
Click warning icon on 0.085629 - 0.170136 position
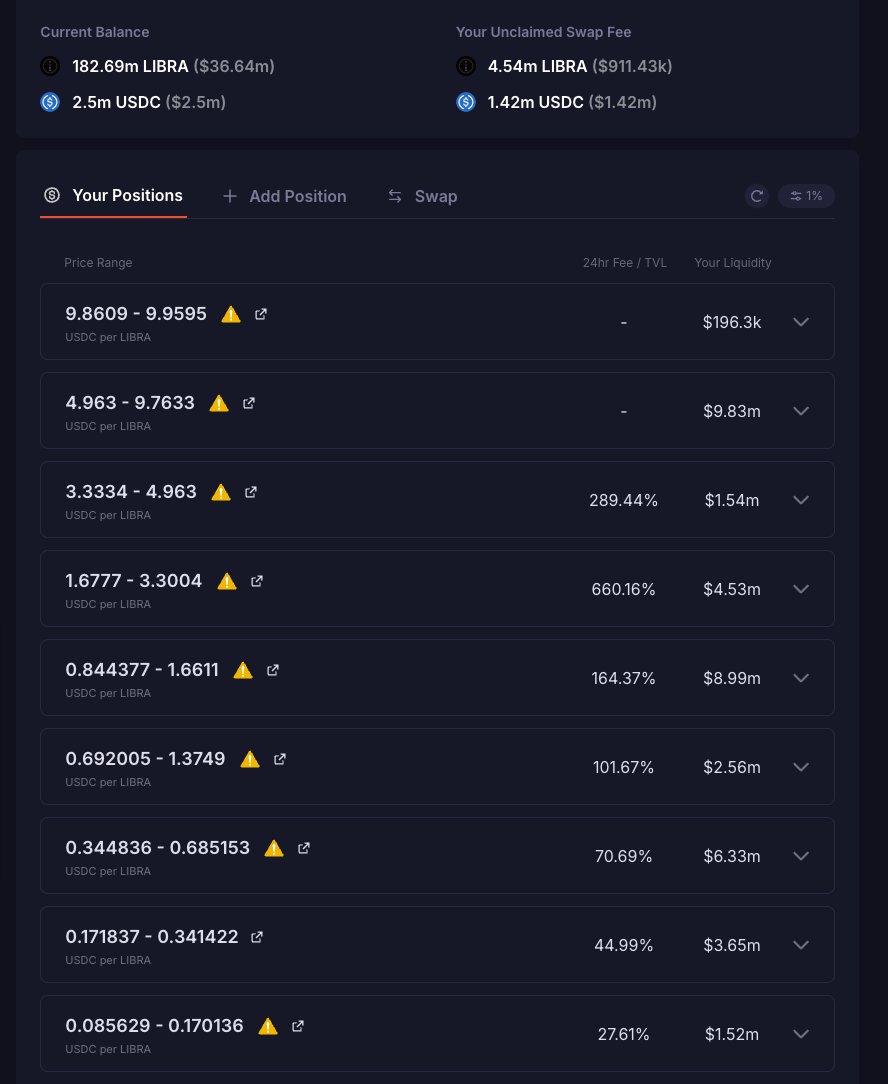pos(268,1026)
